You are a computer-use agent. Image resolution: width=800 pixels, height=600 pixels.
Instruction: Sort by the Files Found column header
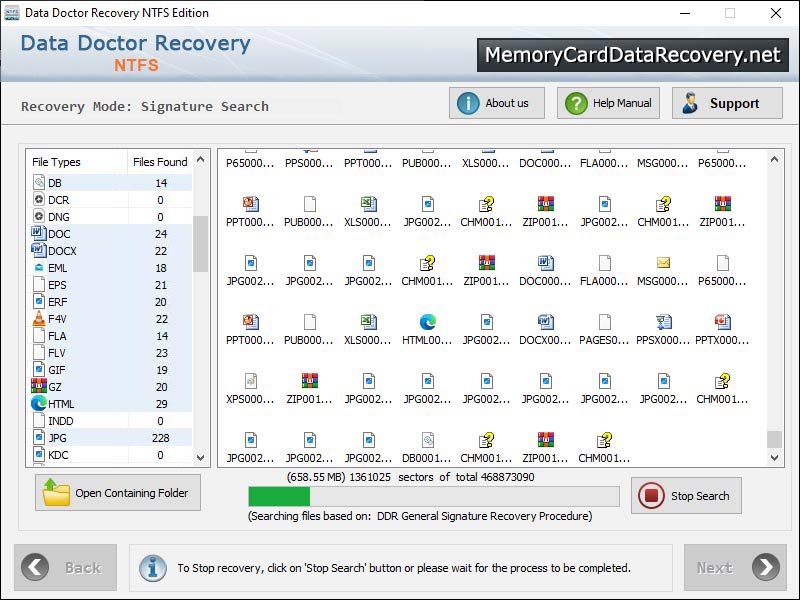[x=160, y=161]
